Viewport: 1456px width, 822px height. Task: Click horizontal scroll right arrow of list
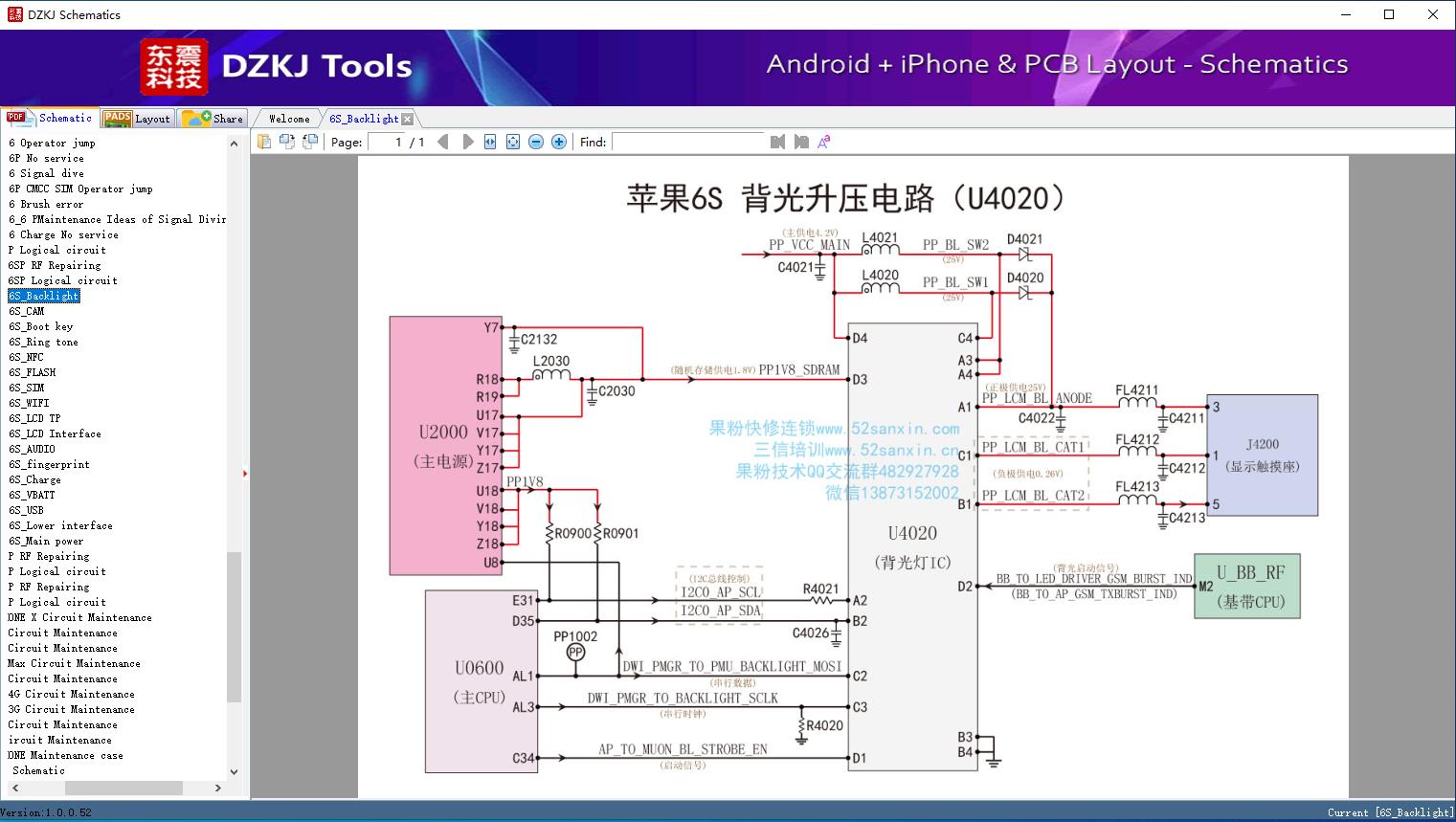[218, 789]
